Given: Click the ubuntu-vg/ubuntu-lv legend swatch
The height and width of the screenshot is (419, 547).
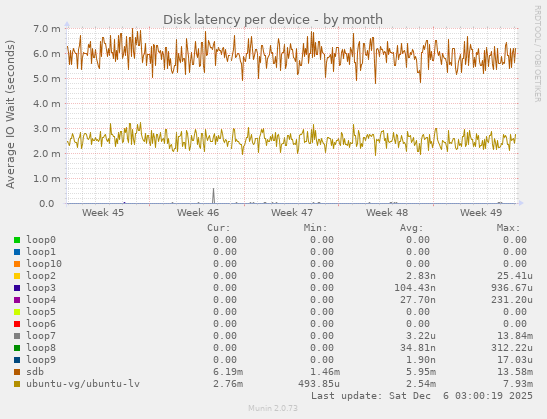Looking at the screenshot, I should [x=17, y=384].
